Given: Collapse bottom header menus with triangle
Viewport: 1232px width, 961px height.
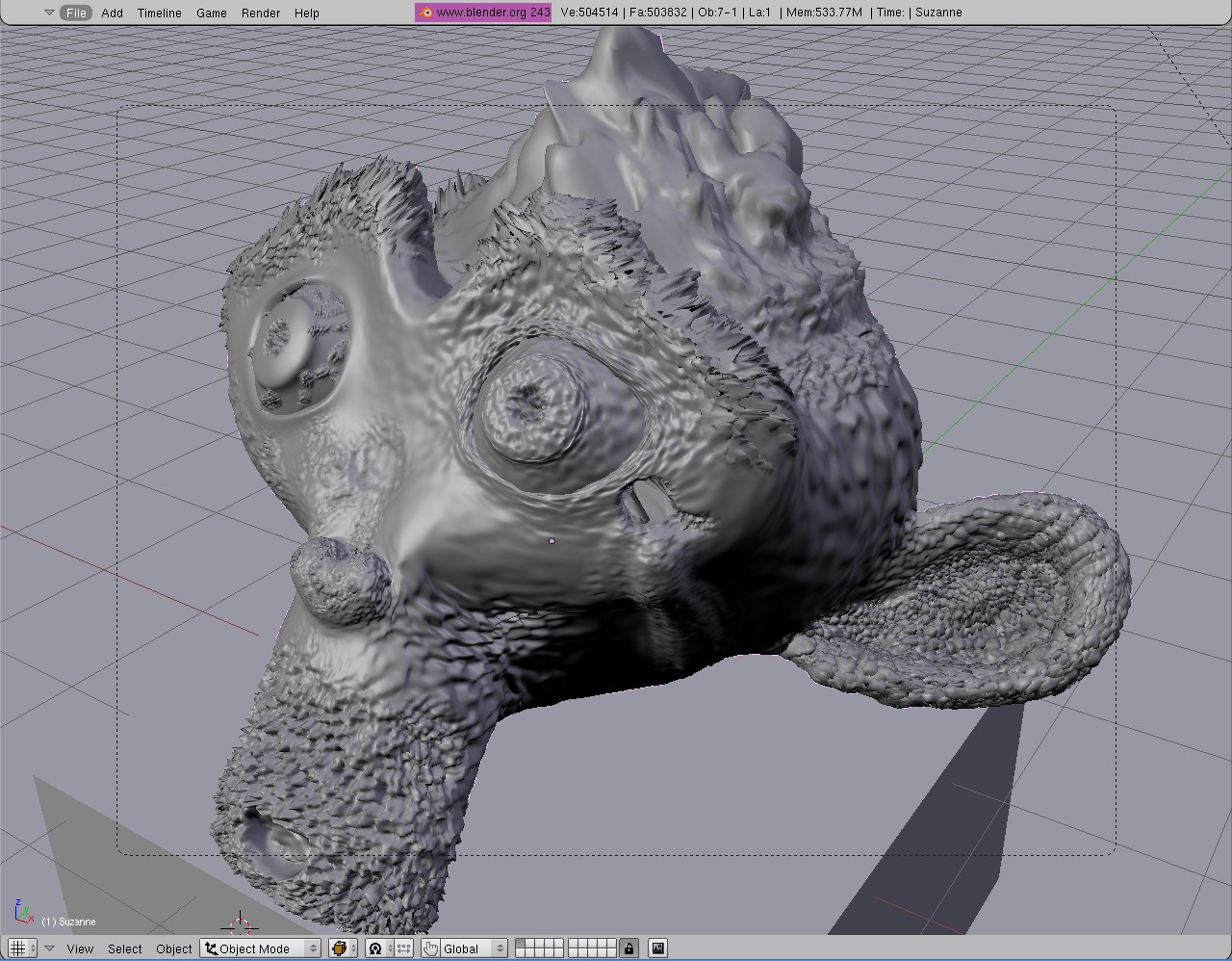Looking at the screenshot, I should pyautogui.click(x=50, y=948).
